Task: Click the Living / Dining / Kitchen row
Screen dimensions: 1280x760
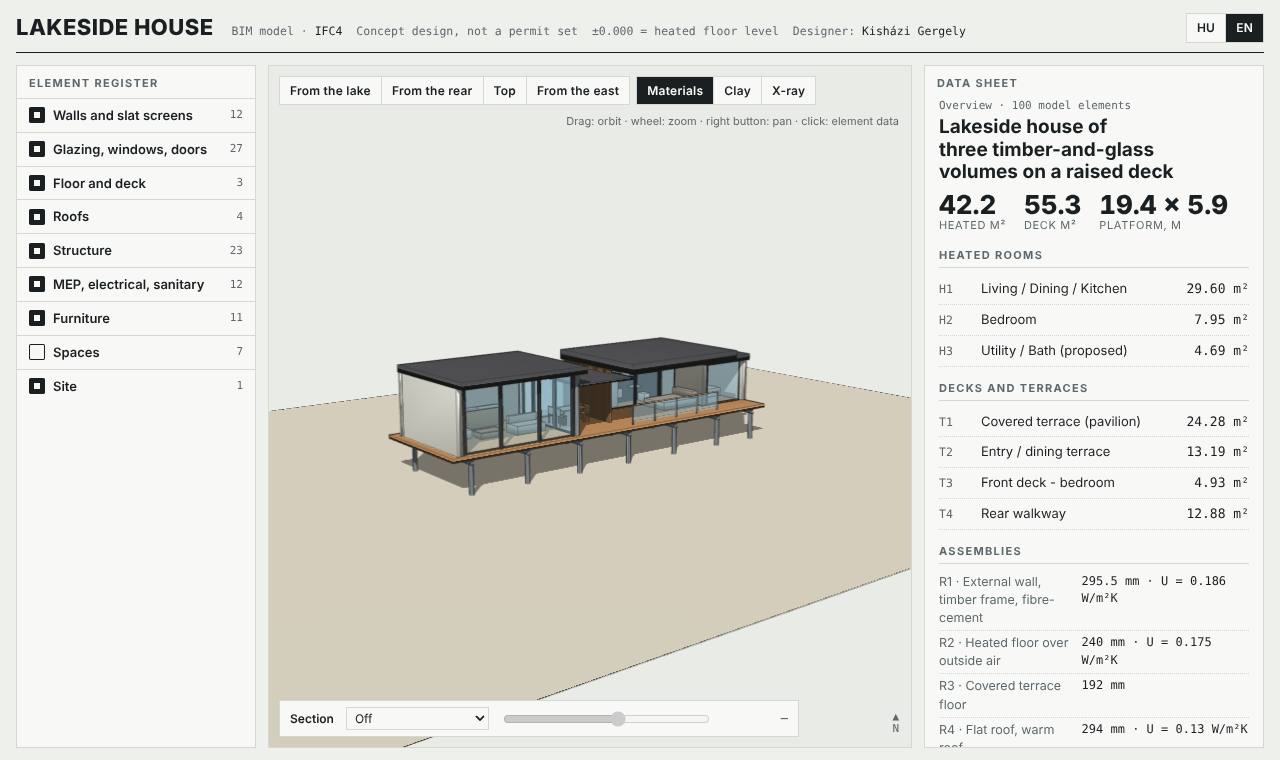Action: pyautogui.click(x=1093, y=288)
